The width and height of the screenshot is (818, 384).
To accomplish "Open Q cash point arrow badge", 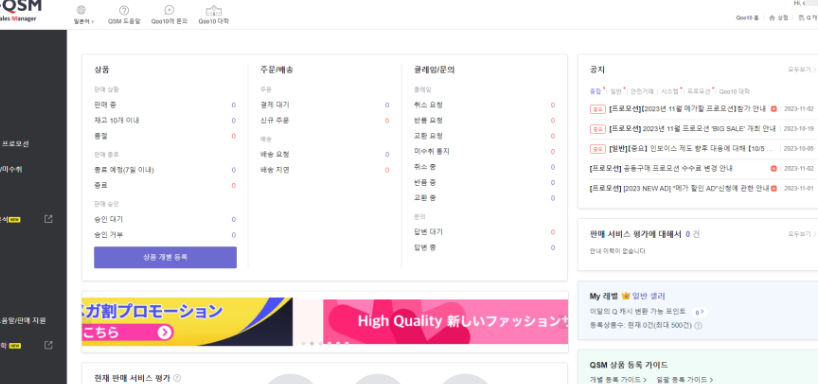I will coord(700,312).
